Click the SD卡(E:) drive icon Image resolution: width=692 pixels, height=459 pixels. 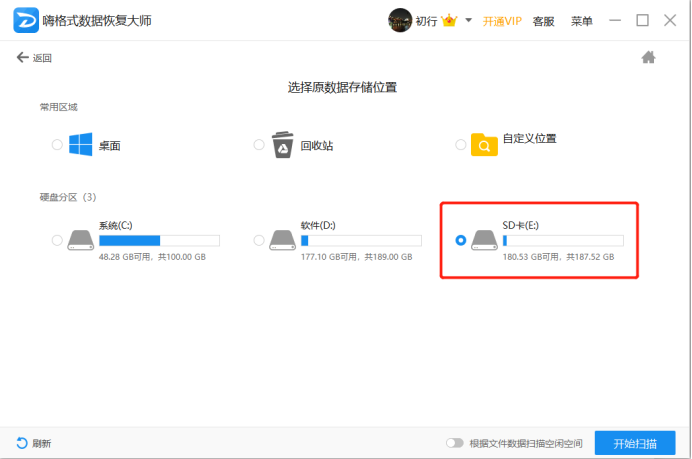point(485,240)
